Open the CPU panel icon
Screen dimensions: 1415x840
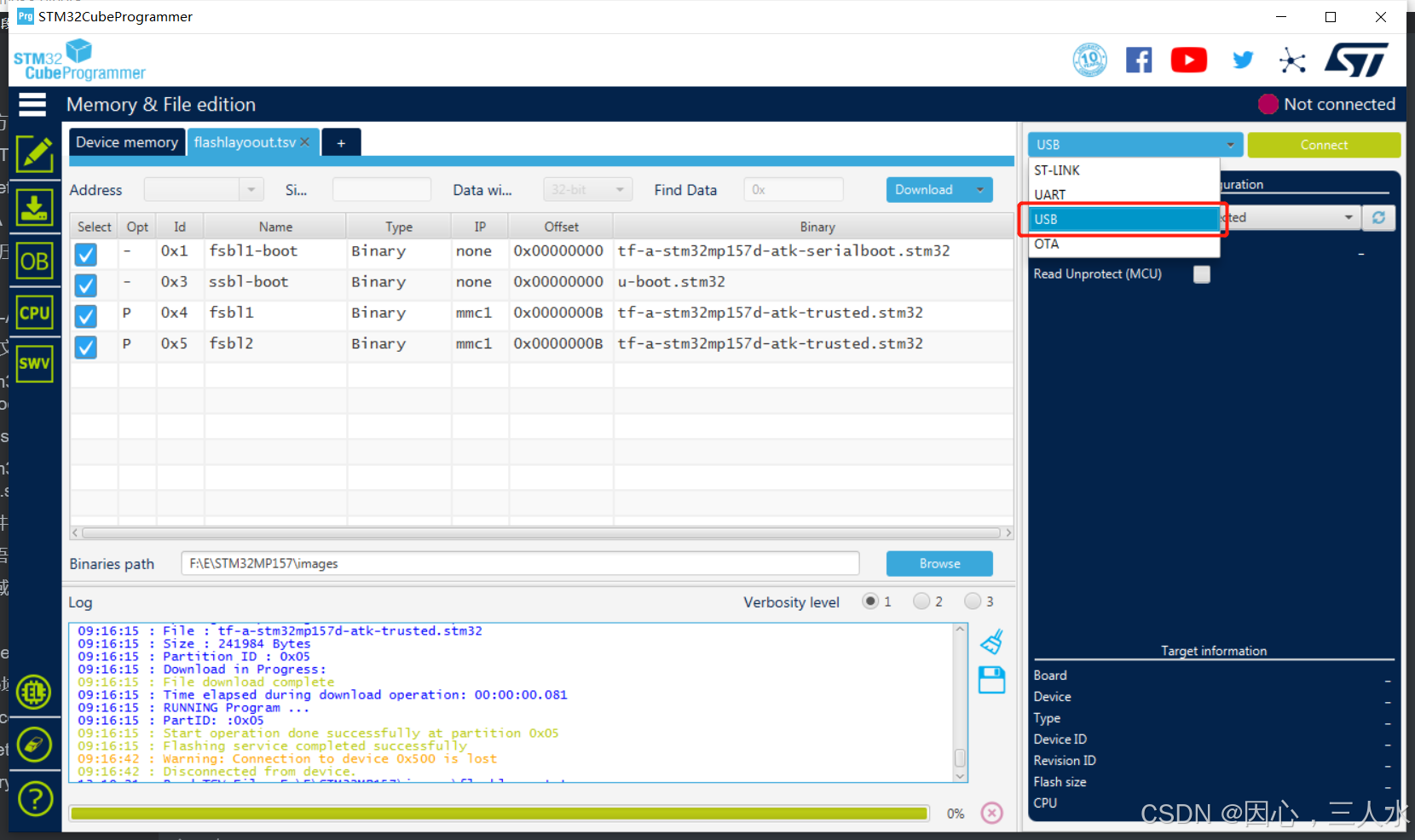[x=34, y=313]
